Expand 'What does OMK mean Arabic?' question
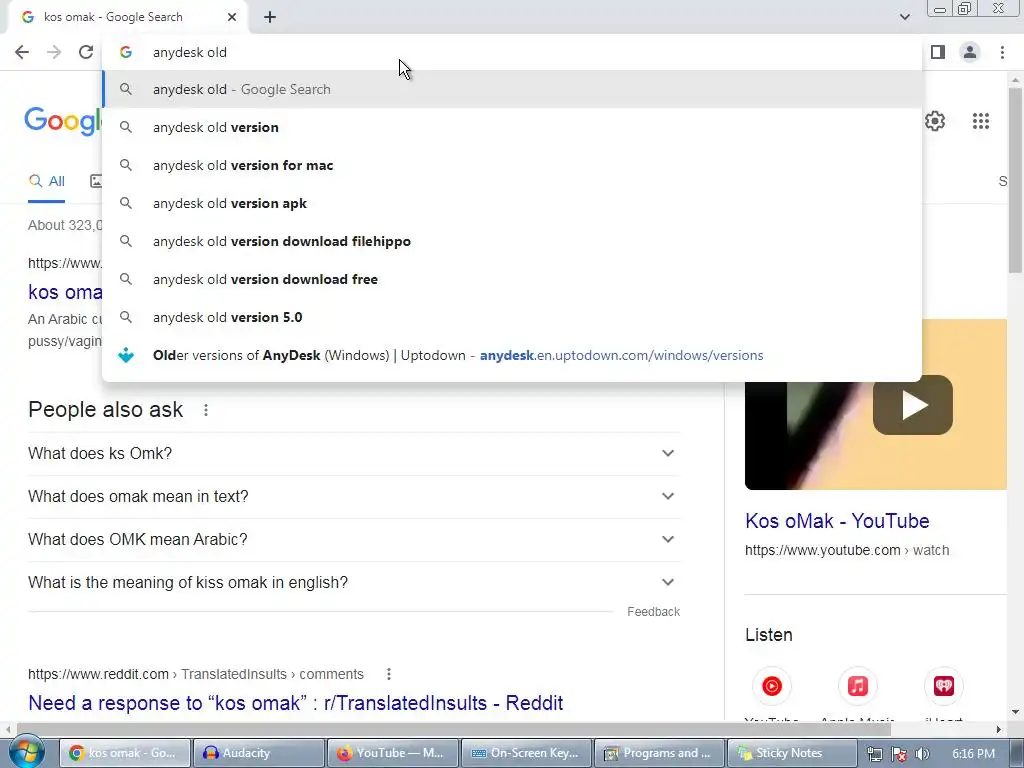The width and height of the screenshot is (1024, 768). [354, 539]
